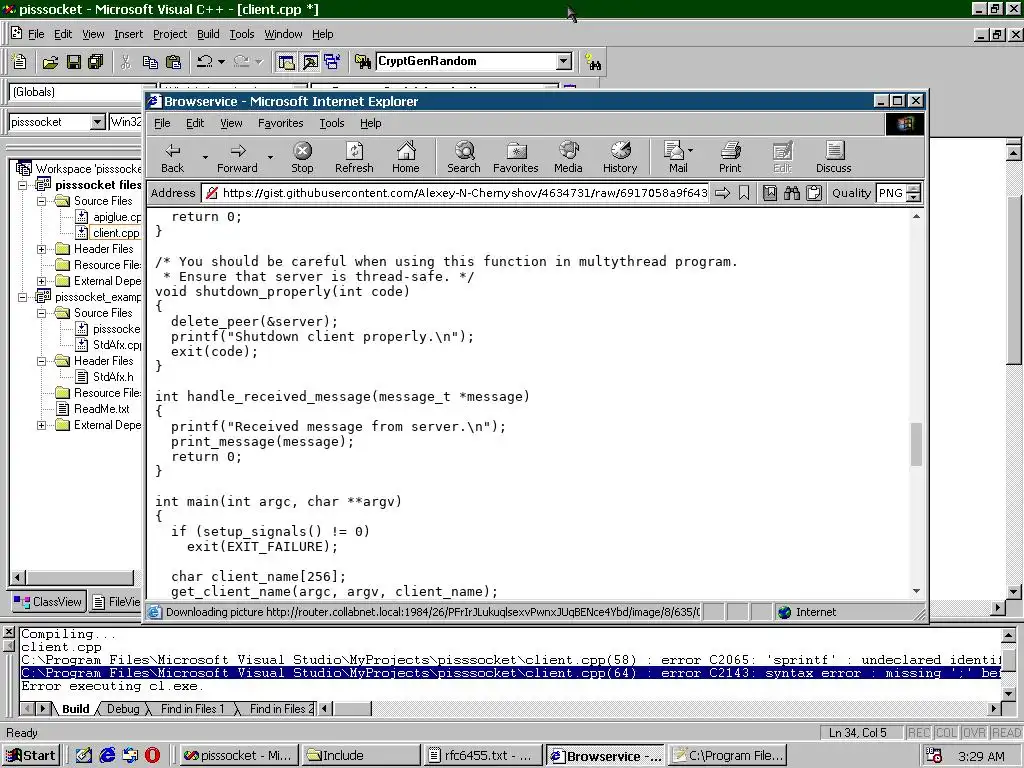1024x768 pixels.
Task: Click the Internet Explorer page vertical scrollbar thumb
Action: click(x=916, y=444)
